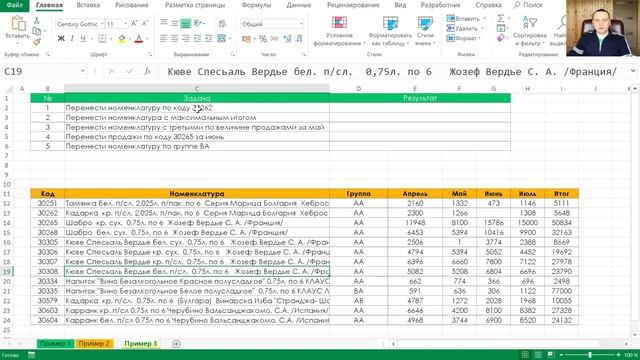This screenshot has width=640, height=360.
Task: Toggle the highlighted bottom align icon
Action: pos(185,23)
